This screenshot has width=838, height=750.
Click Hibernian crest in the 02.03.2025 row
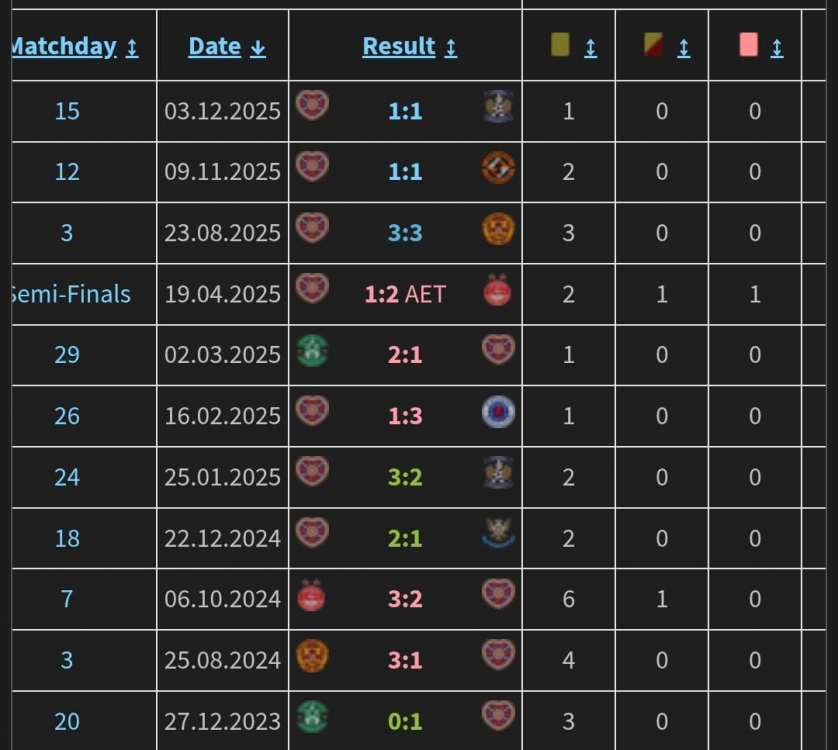(312, 351)
